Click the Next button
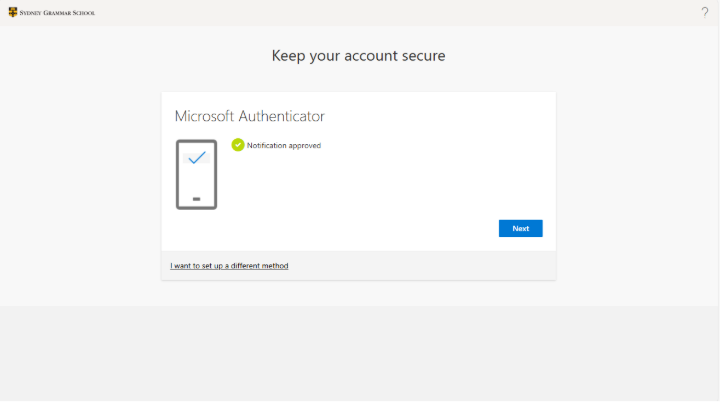The image size is (720, 402). pos(520,228)
